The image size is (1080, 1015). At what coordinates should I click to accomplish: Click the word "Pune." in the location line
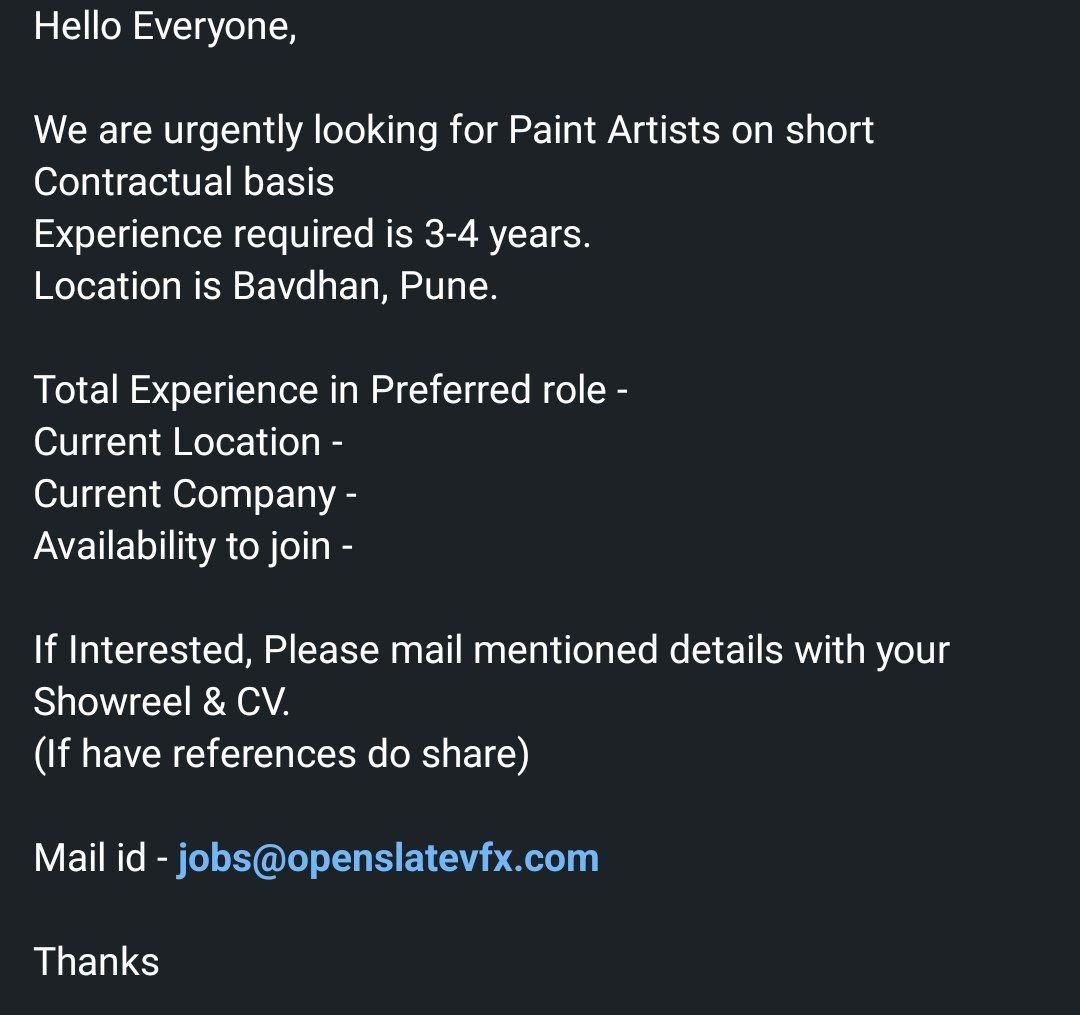point(448,286)
